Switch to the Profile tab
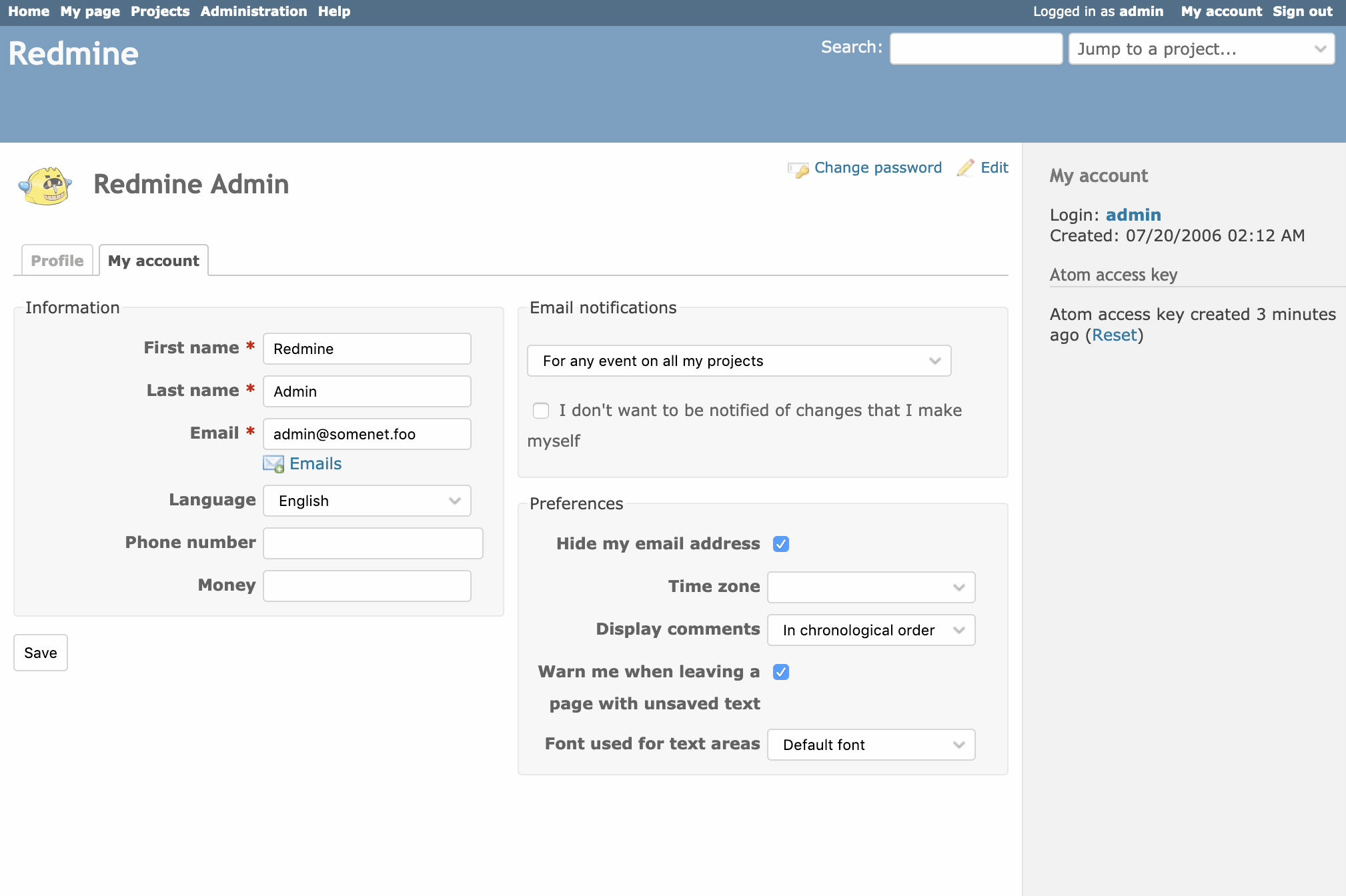The width and height of the screenshot is (1346, 896). pyautogui.click(x=57, y=261)
